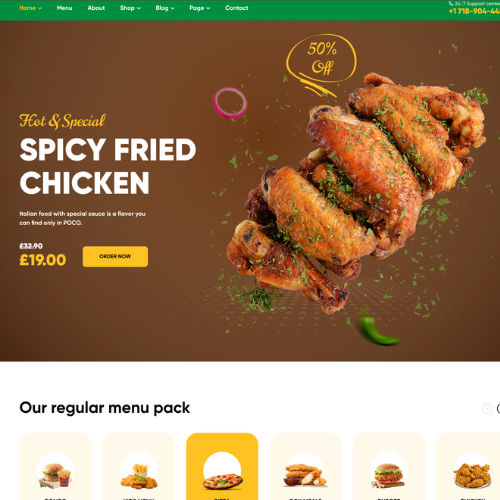Click the previous arrow of menu carousel
Screen dimensions: 500x500
[x=487, y=408]
